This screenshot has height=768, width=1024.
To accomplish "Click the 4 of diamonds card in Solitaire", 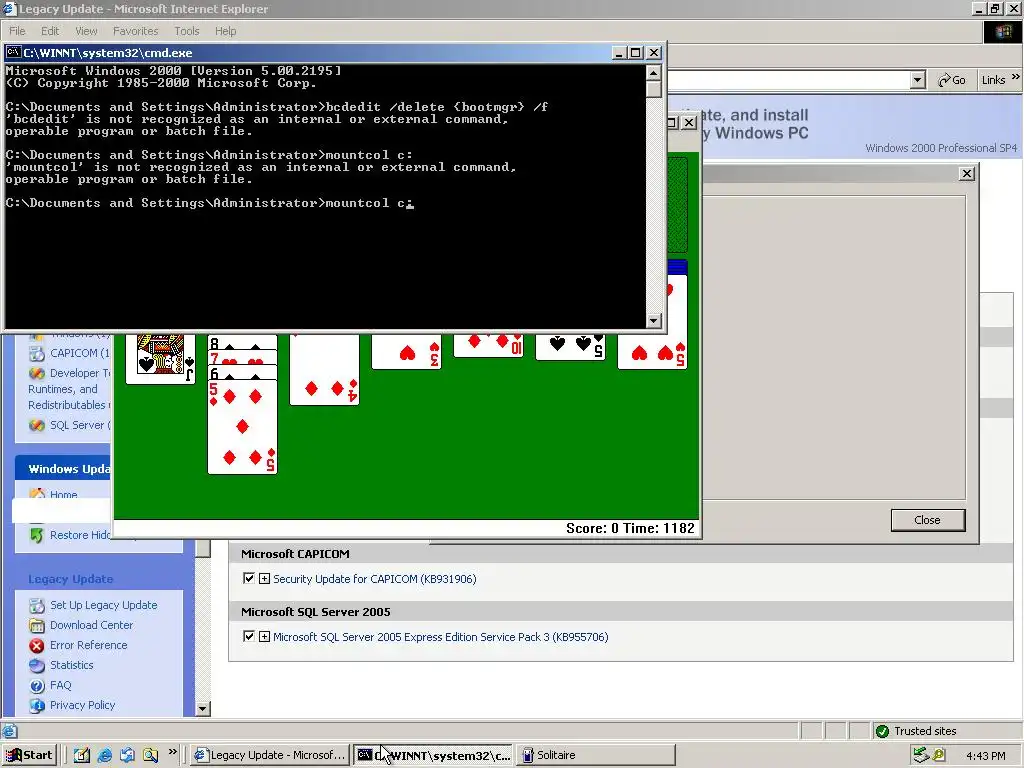I will coord(325,370).
